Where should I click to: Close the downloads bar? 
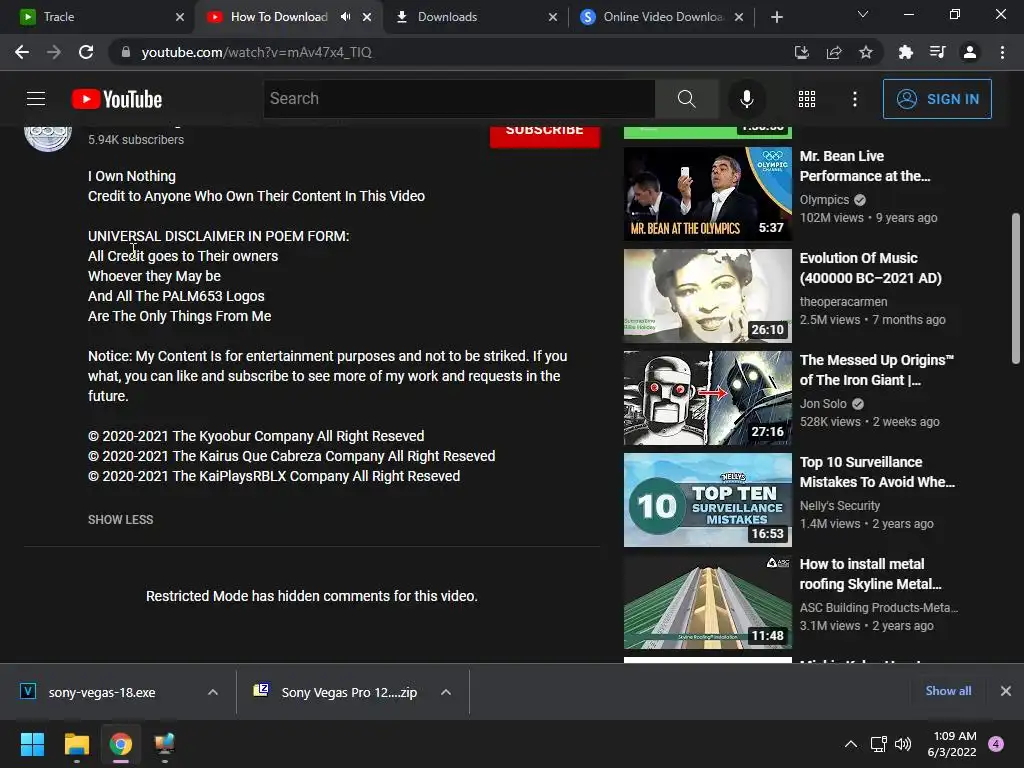point(1006,691)
